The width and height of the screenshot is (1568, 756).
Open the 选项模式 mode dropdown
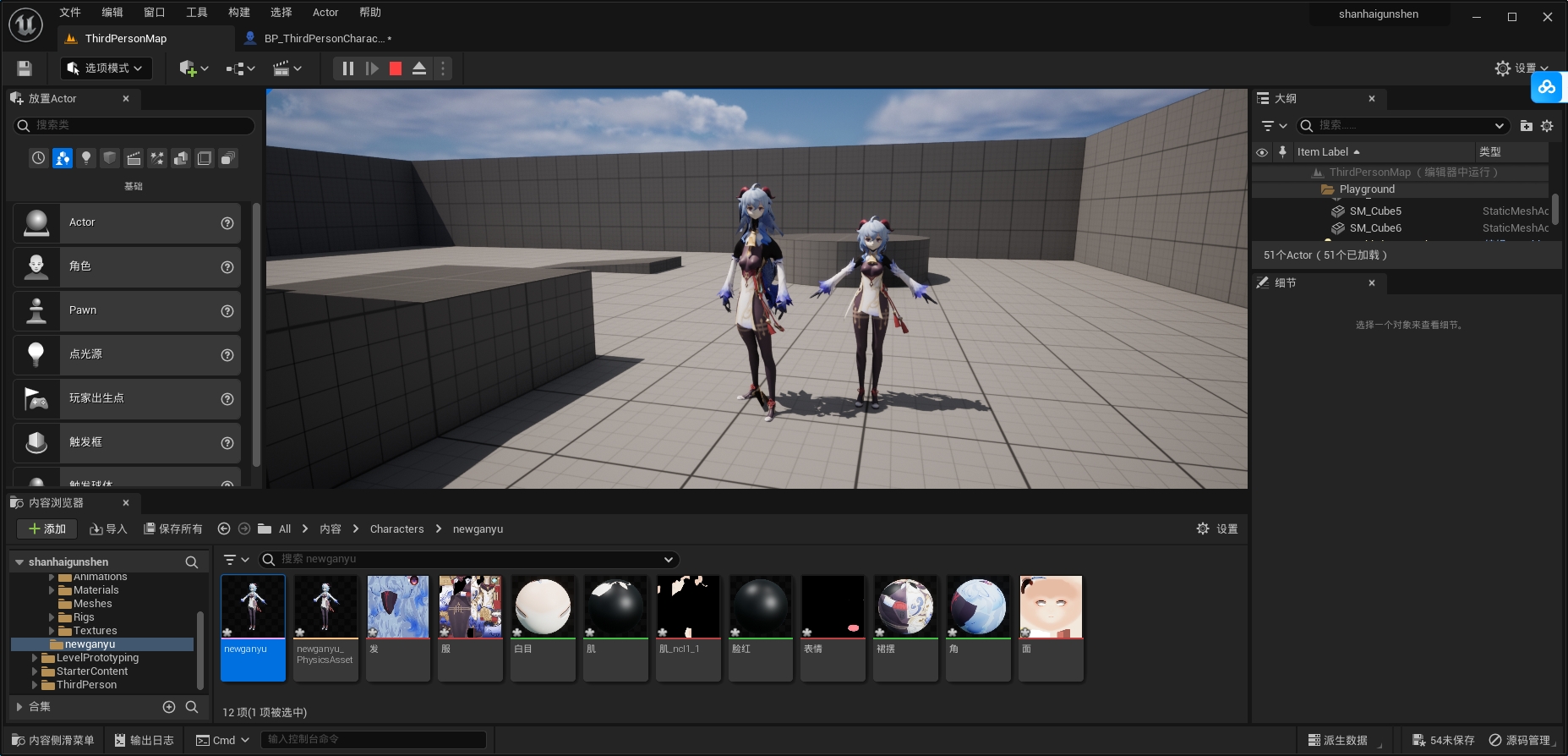[107, 68]
